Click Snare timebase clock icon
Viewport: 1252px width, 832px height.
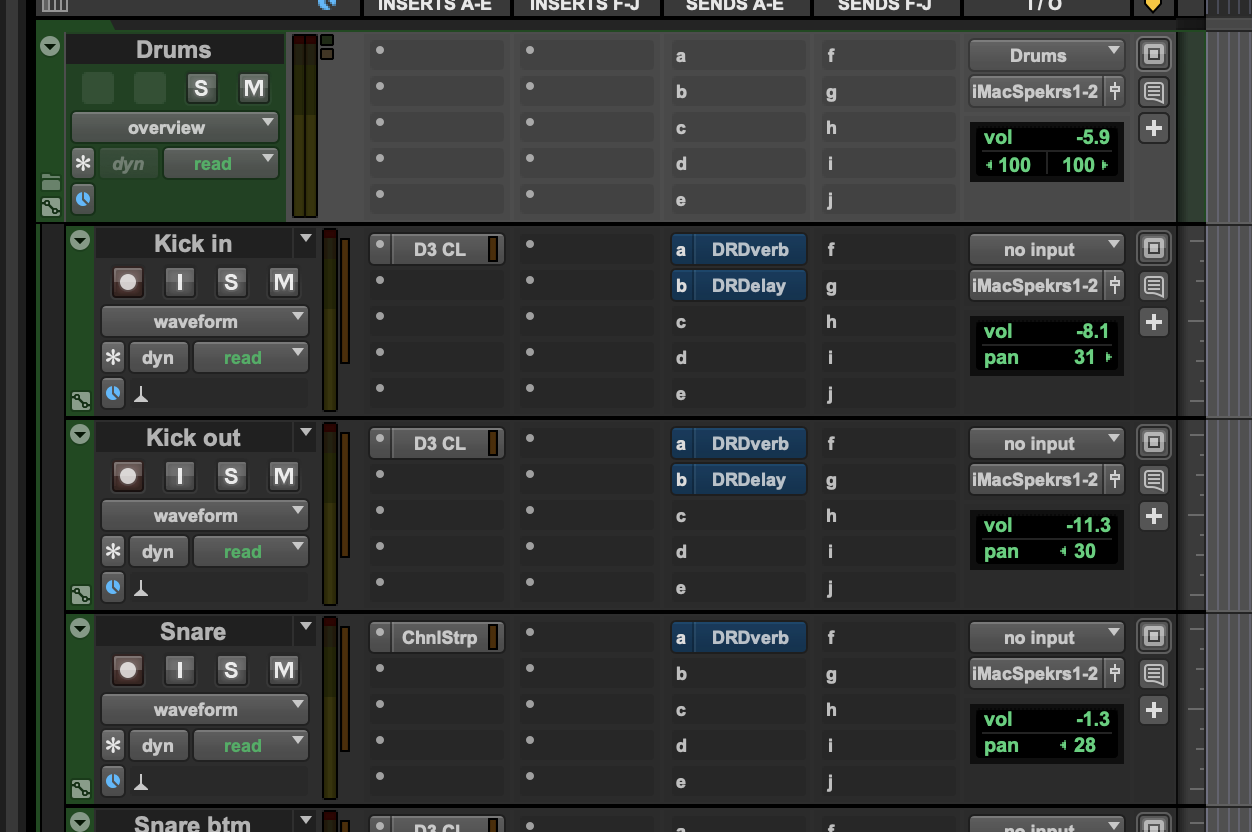[113, 782]
